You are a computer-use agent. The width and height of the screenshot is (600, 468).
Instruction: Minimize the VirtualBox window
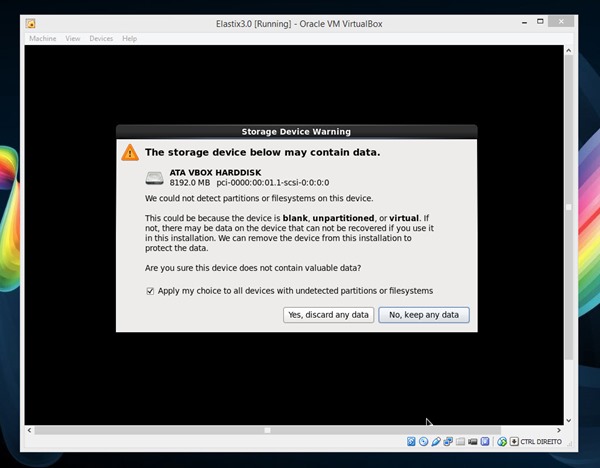click(x=524, y=23)
